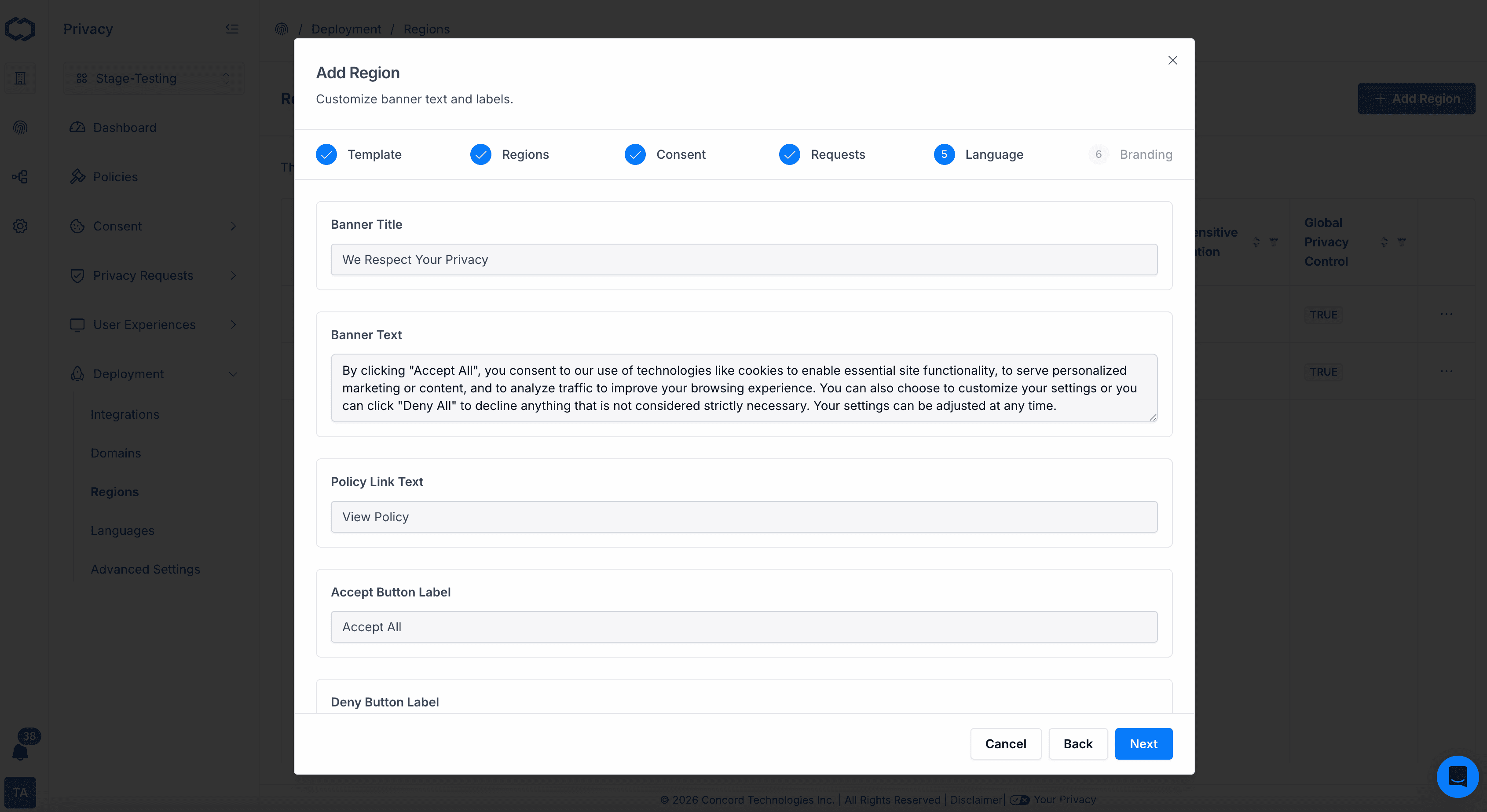Click the Banner Title input field
The height and width of the screenshot is (812, 1487).
(x=743, y=260)
